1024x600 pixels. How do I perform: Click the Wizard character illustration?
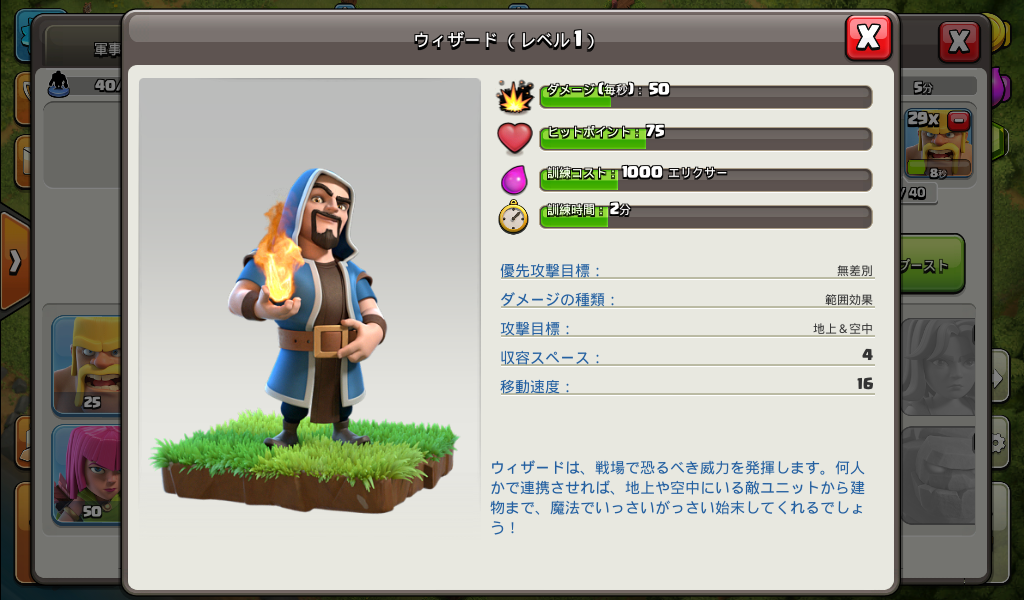(x=309, y=307)
